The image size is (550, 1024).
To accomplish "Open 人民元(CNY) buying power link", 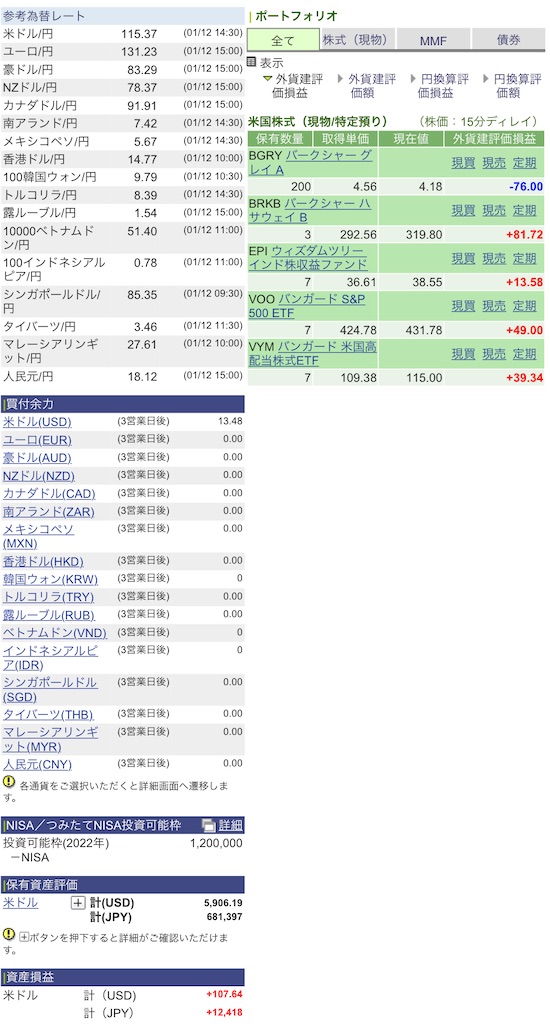I will pyautogui.click(x=37, y=764).
